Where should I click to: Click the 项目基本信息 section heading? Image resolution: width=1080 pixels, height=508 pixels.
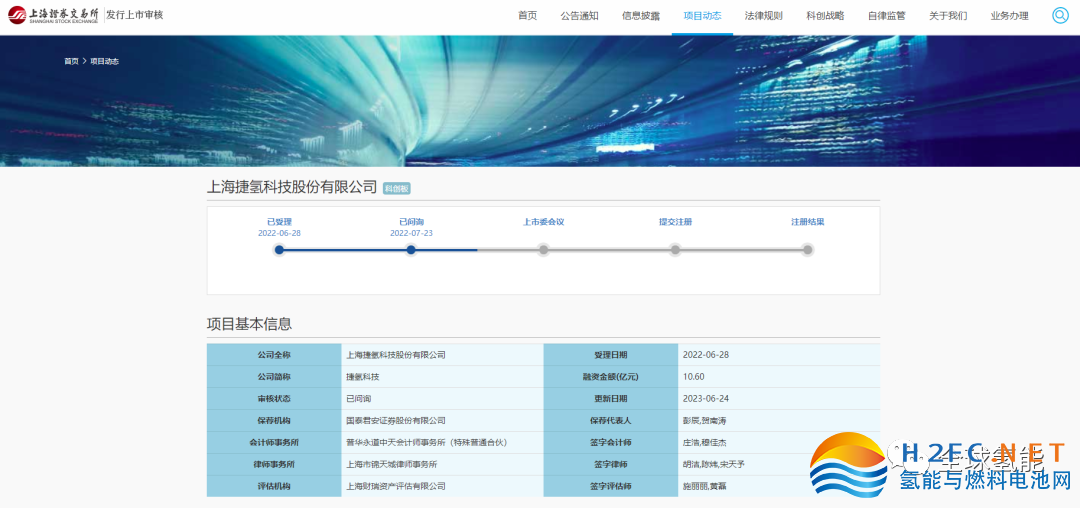(249, 324)
